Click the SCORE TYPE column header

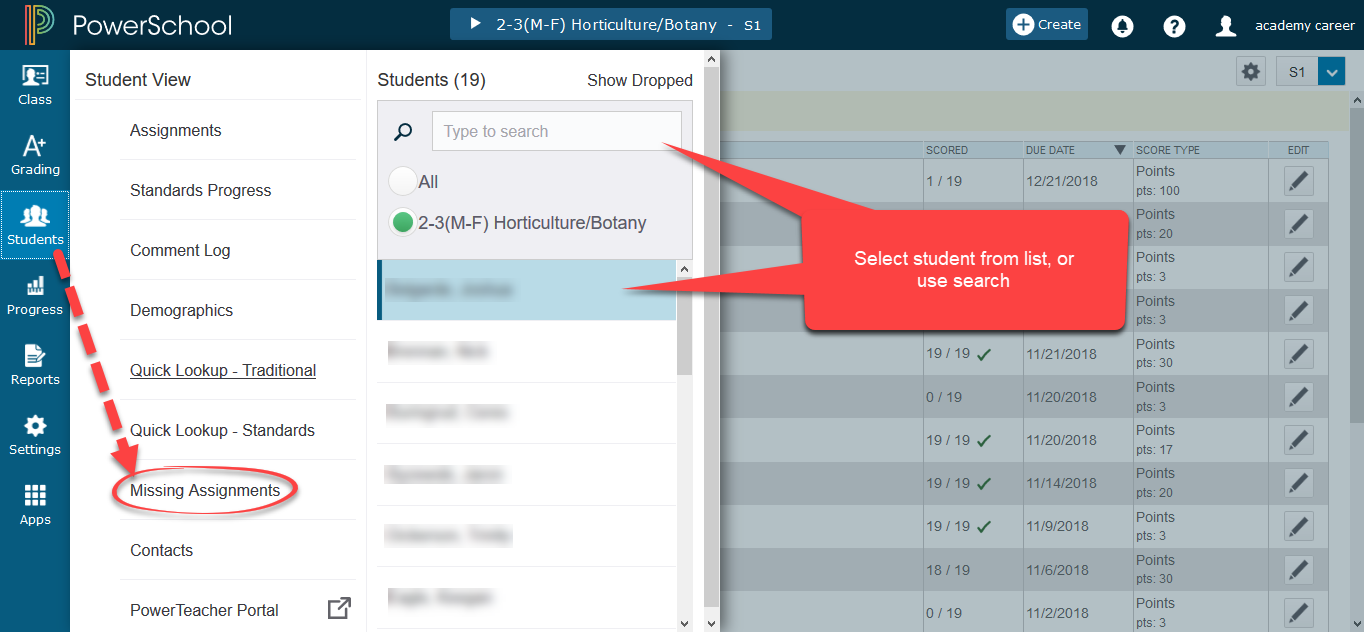tap(1168, 150)
